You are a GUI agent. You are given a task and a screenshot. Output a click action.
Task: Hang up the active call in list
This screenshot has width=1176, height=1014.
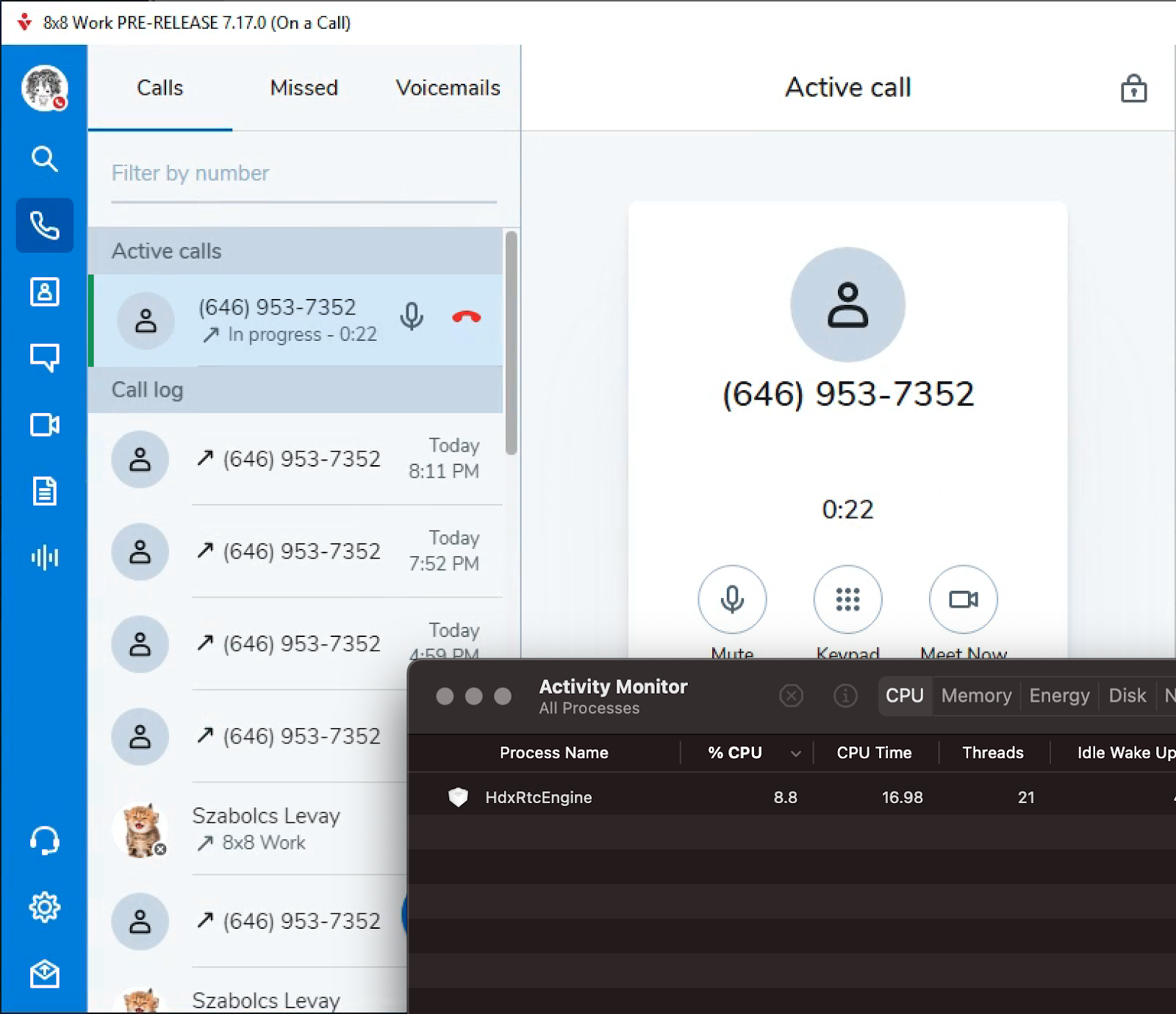point(466,317)
